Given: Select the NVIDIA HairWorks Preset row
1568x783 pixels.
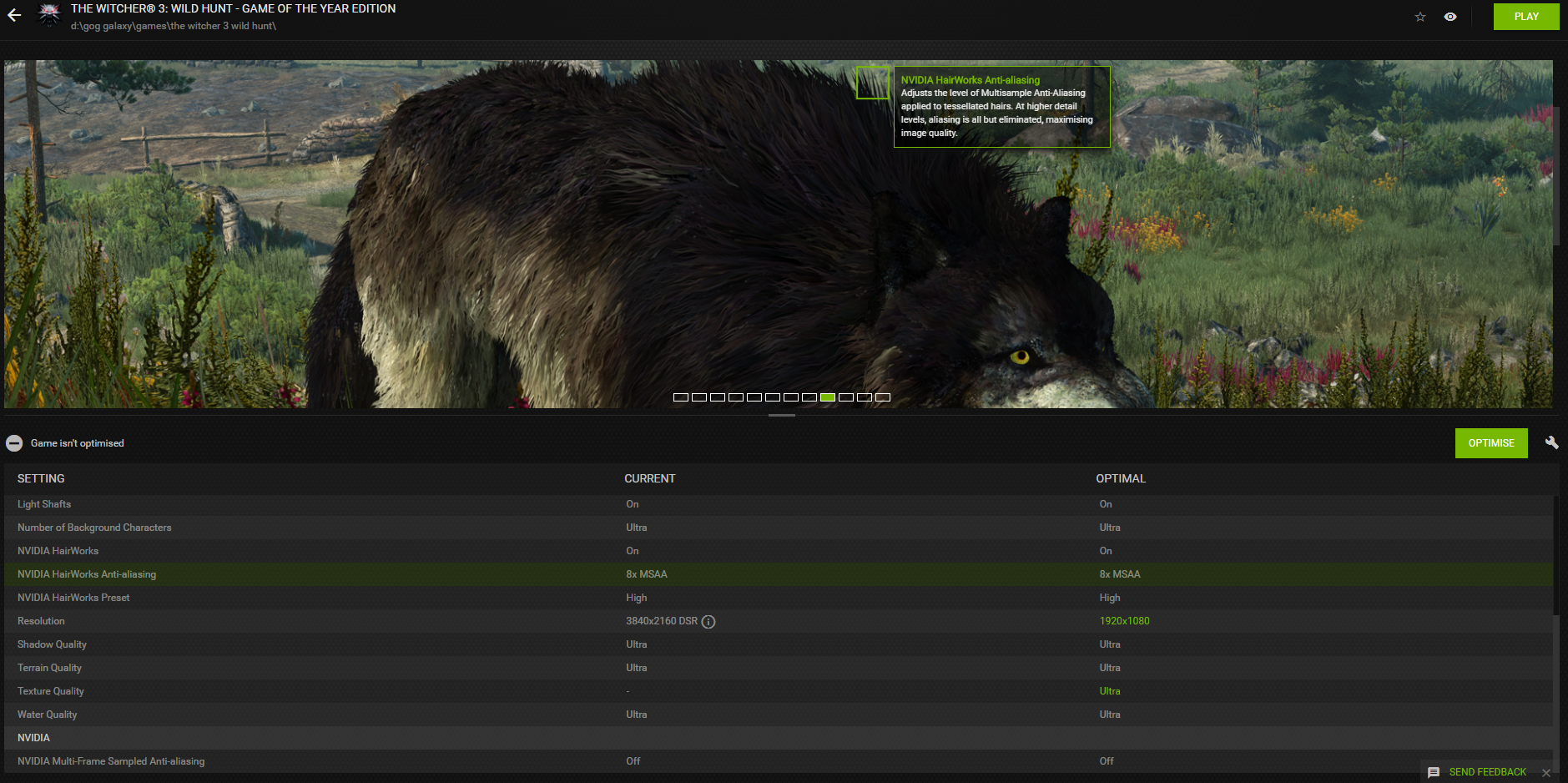Looking at the screenshot, I should (779, 598).
